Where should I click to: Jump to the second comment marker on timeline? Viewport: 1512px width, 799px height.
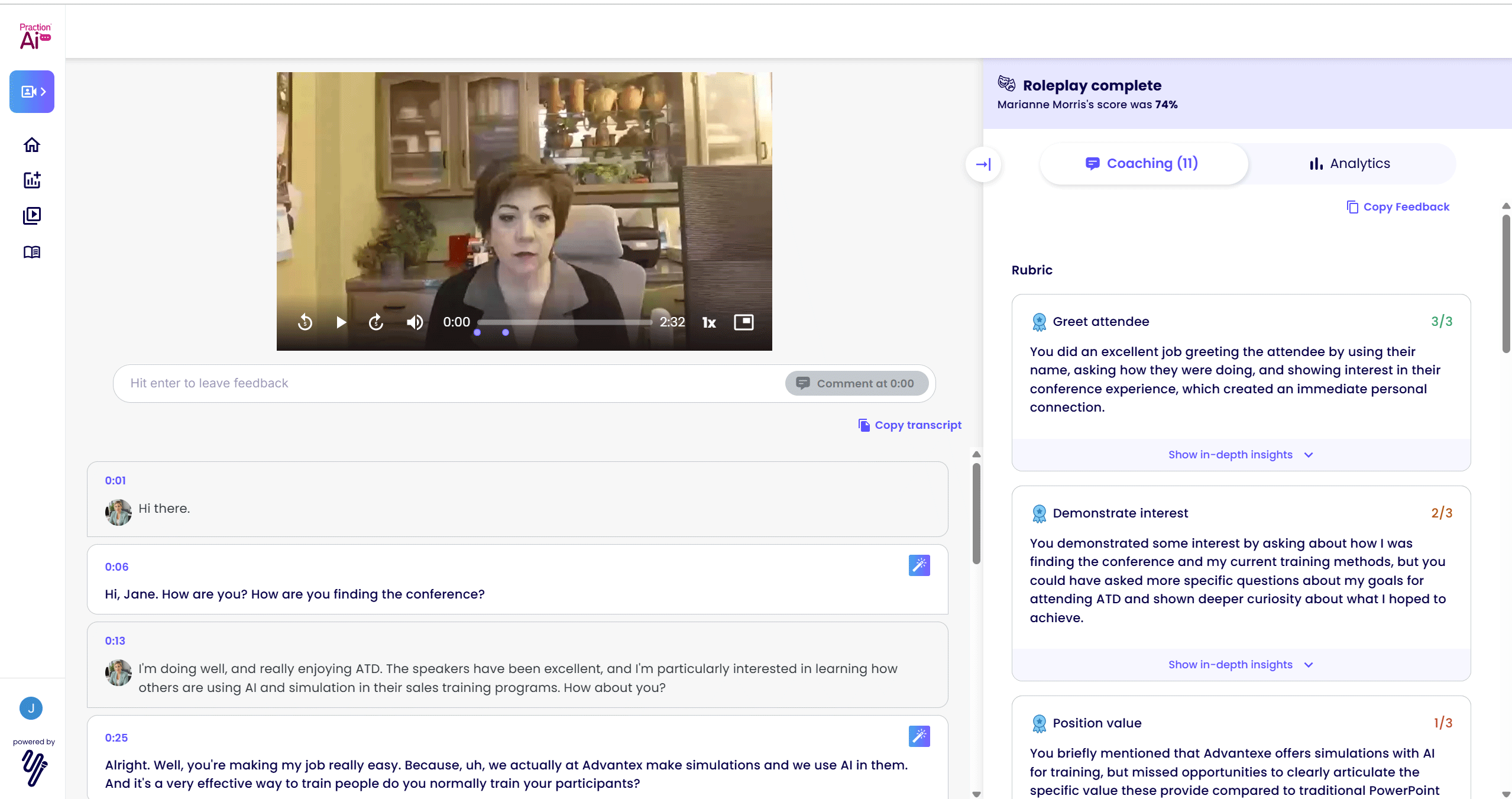(x=506, y=332)
